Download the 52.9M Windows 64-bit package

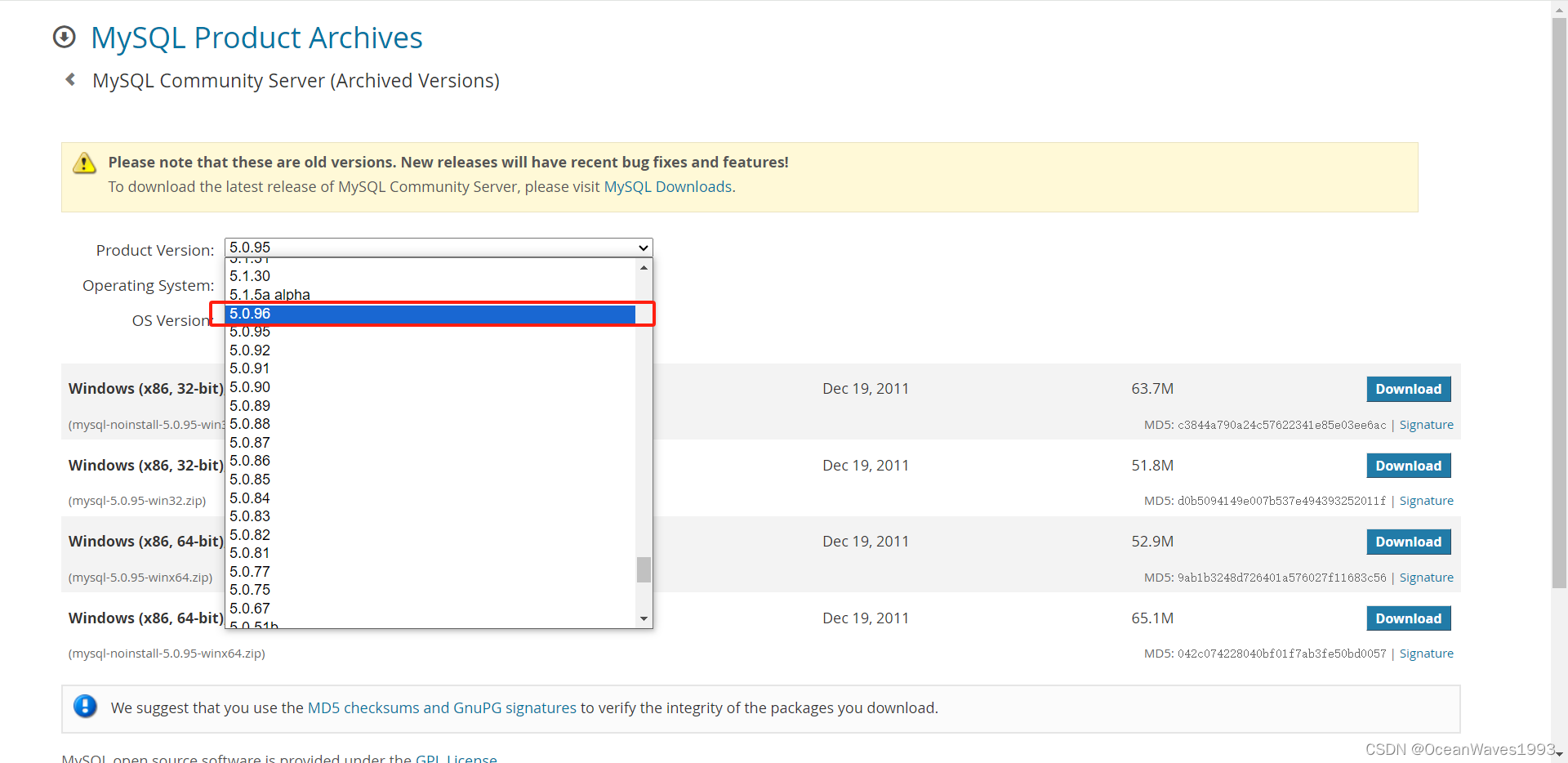[1409, 542]
